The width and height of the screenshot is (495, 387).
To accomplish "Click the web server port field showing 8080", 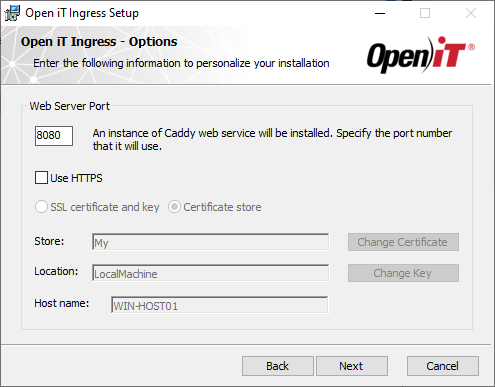I will (x=54, y=136).
